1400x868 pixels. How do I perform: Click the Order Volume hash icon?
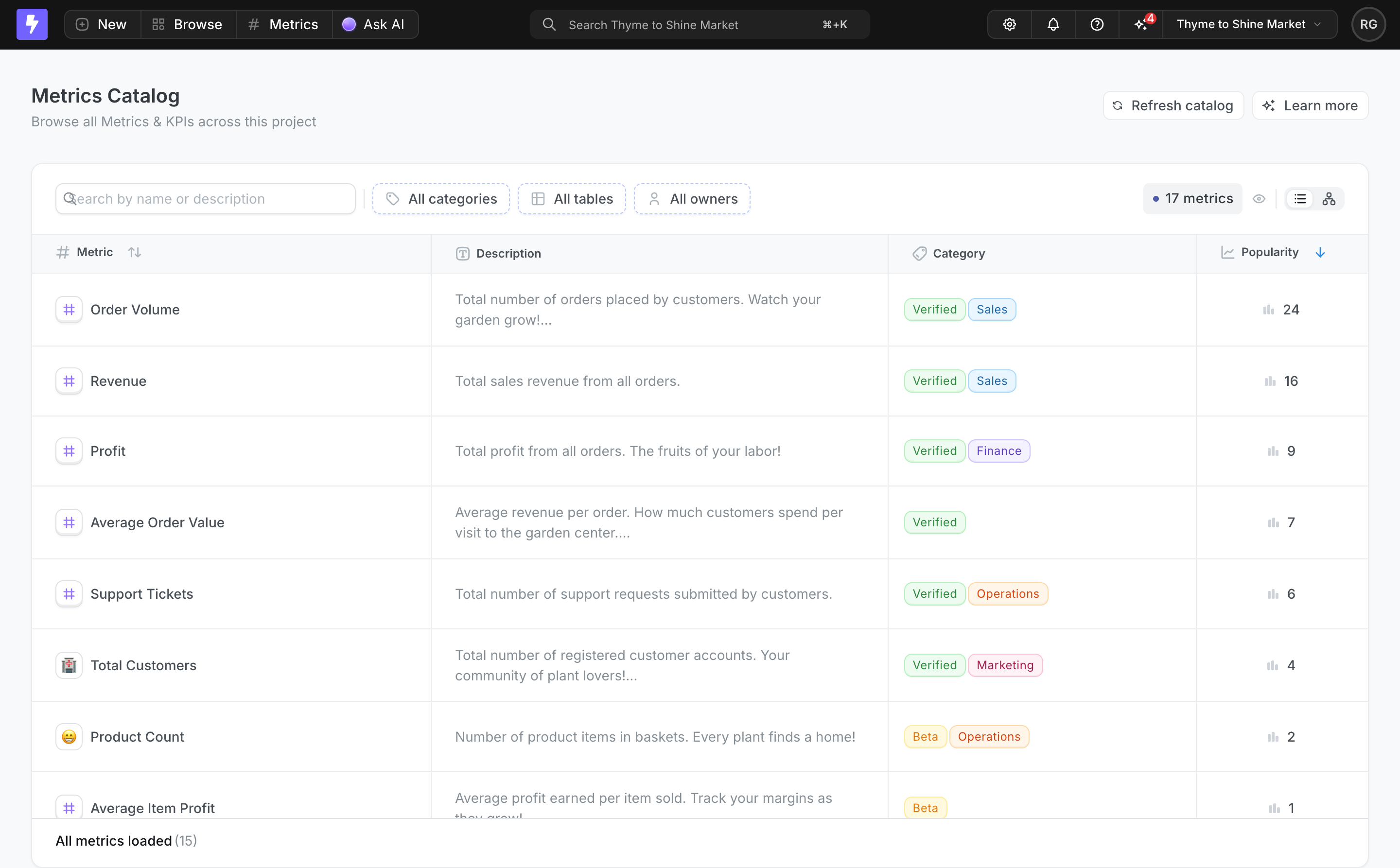tap(69, 310)
